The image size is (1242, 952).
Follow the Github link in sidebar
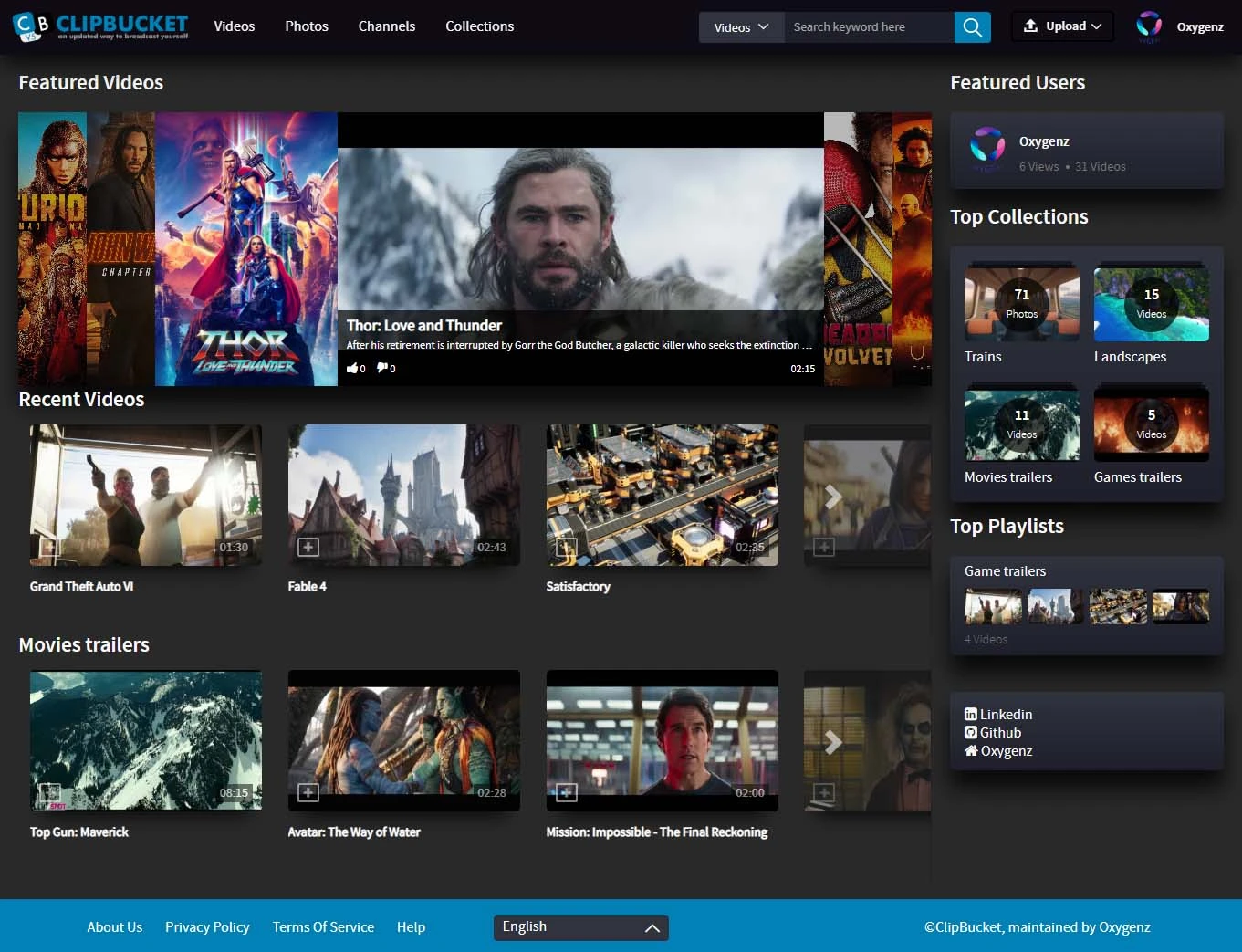pos(999,733)
